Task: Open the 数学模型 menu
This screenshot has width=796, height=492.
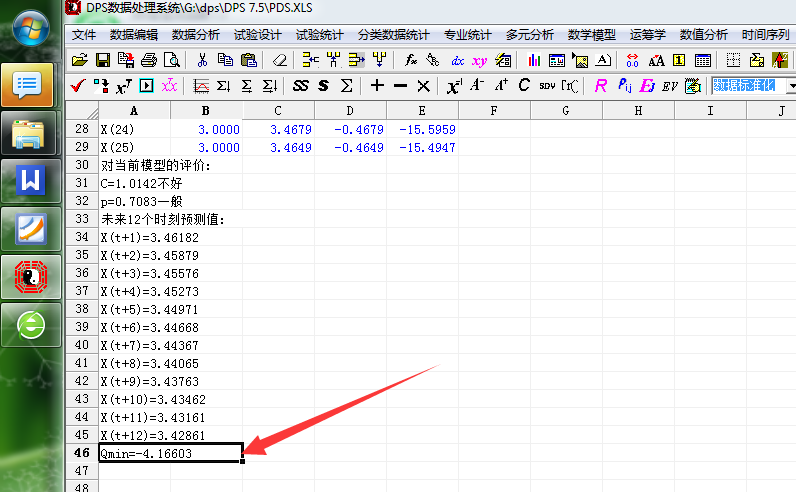Action: (x=591, y=35)
